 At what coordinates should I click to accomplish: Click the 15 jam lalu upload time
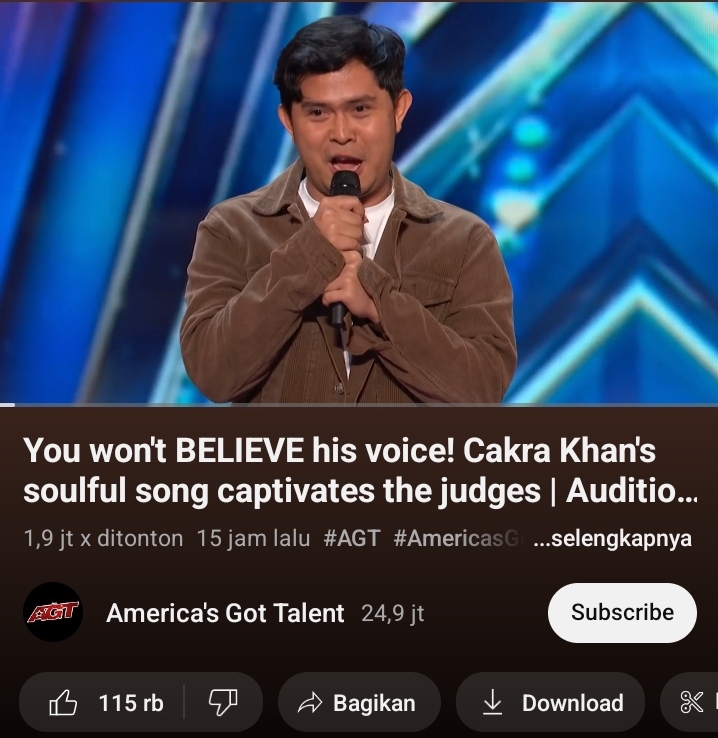tap(254, 538)
